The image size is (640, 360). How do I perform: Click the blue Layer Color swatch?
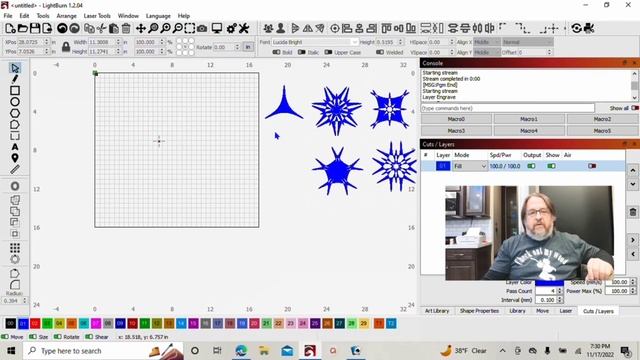coord(549,282)
